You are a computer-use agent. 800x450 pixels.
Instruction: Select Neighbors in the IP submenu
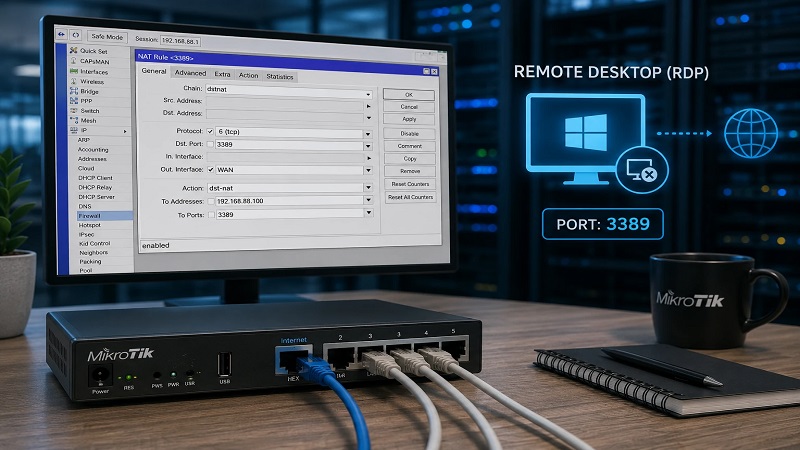coord(93,253)
